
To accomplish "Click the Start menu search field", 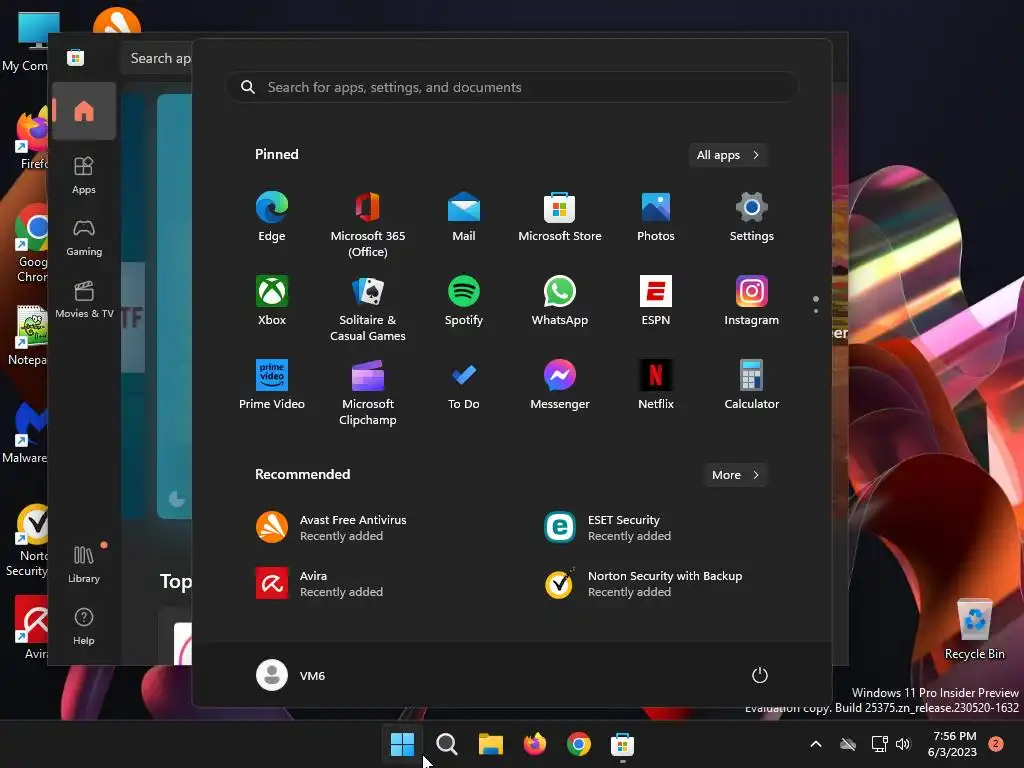I will pos(512,88).
